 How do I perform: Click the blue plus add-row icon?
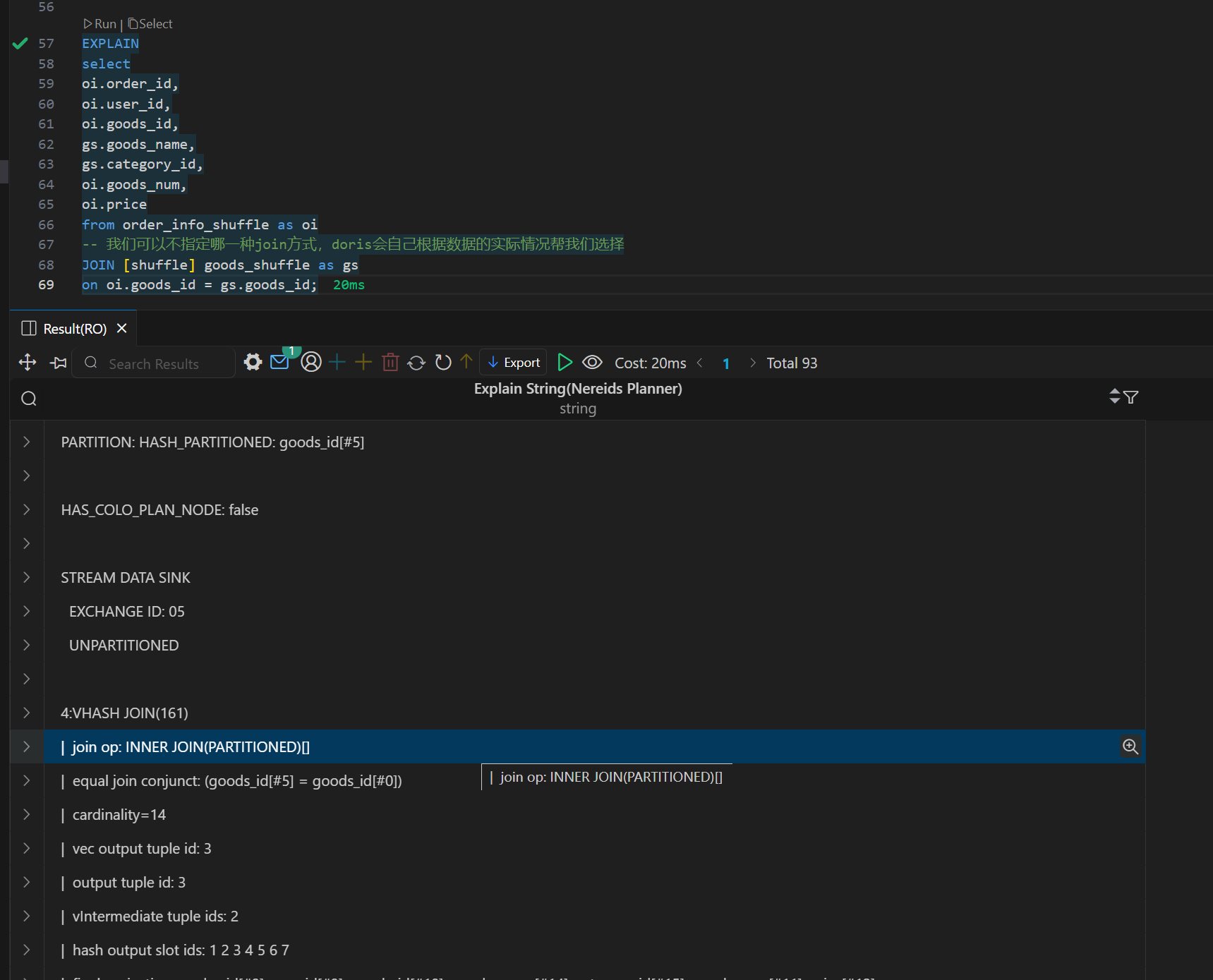(x=337, y=362)
